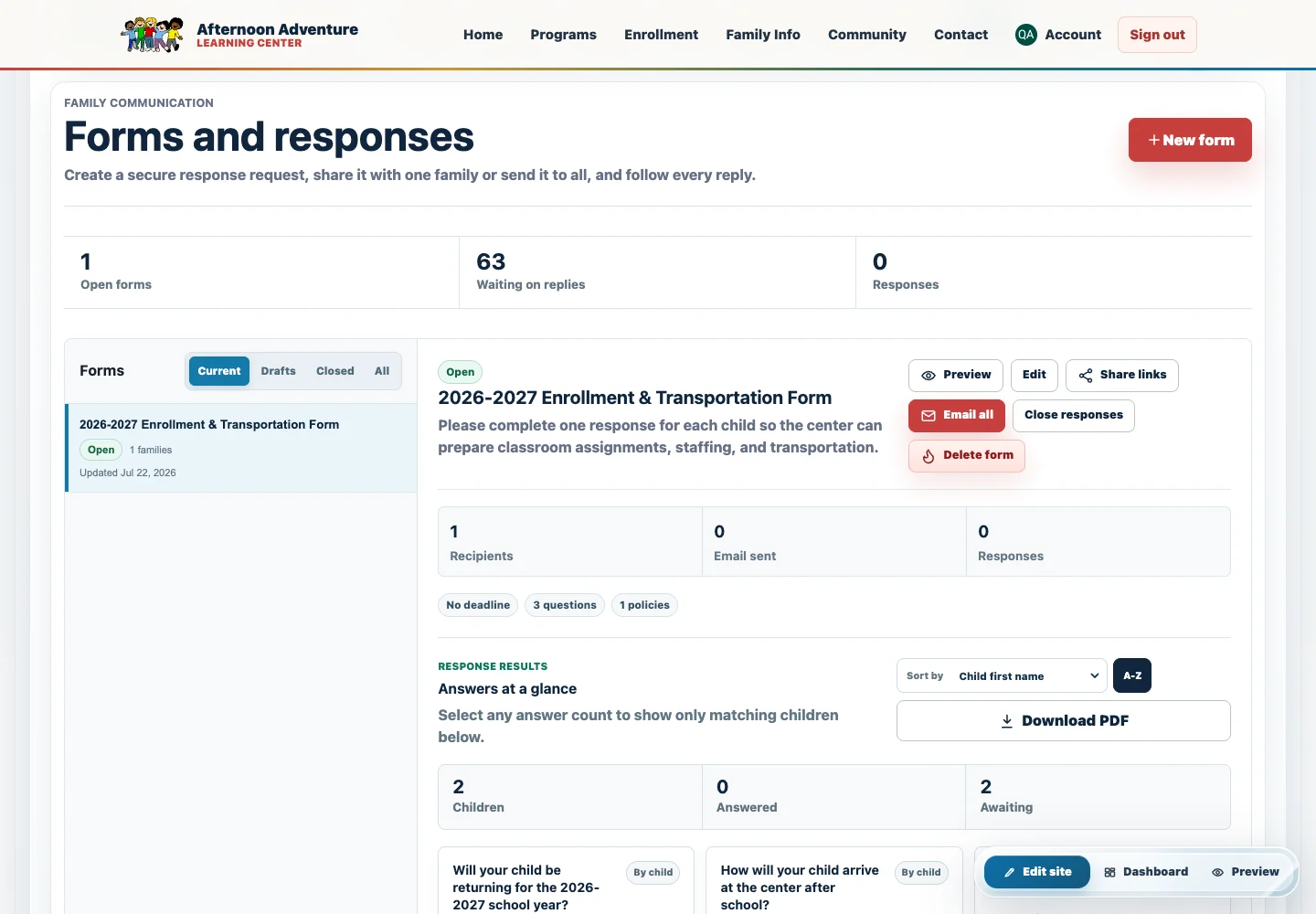Click the eye icon on the Preview form button
The image size is (1316, 914).
click(x=928, y=376)
